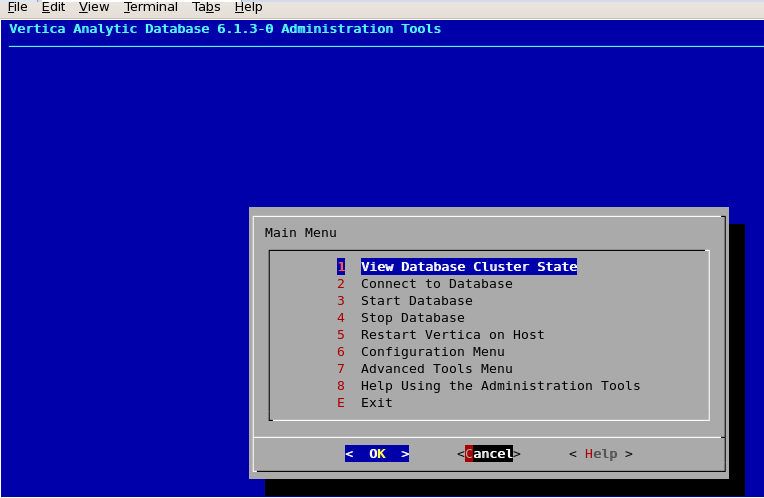Open the Configuration Menu entry
Screen dimensions: 764x498
[432, 352]
